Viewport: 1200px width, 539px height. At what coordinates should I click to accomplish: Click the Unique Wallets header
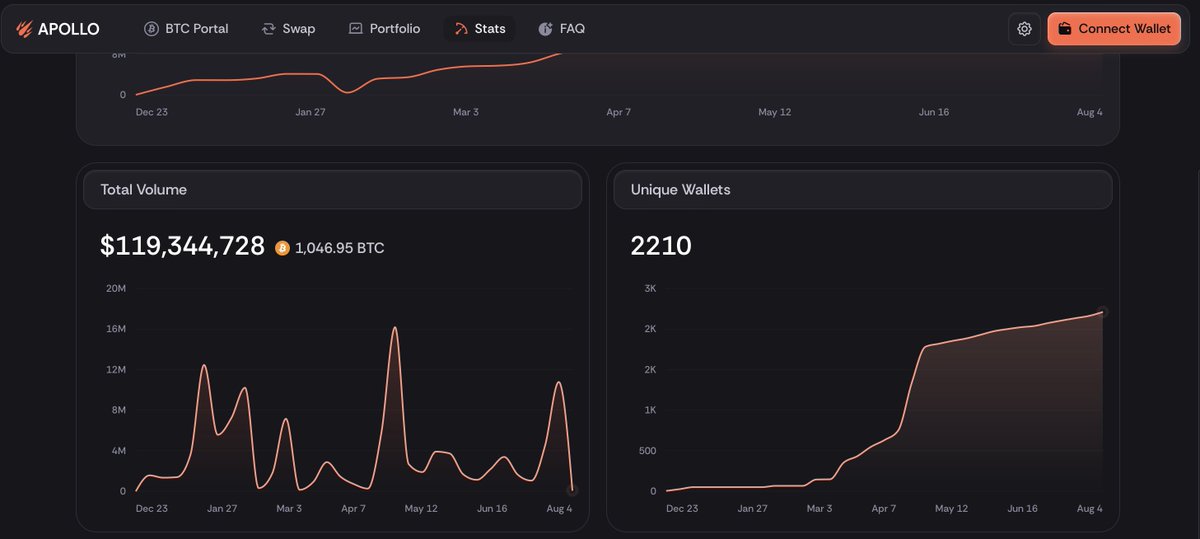pos(863,190)
